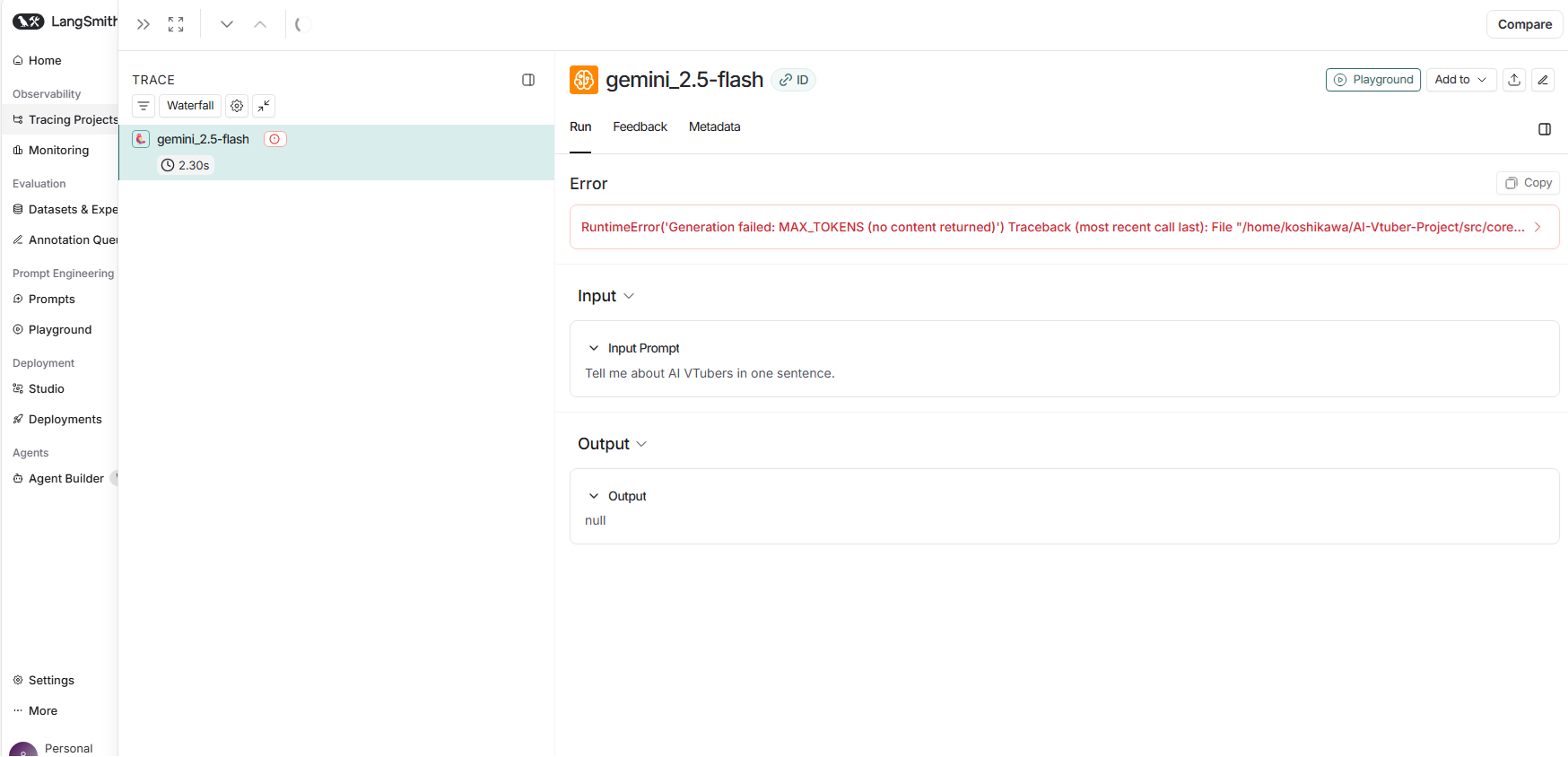Open run in Playground button

tap(1372, 80)
